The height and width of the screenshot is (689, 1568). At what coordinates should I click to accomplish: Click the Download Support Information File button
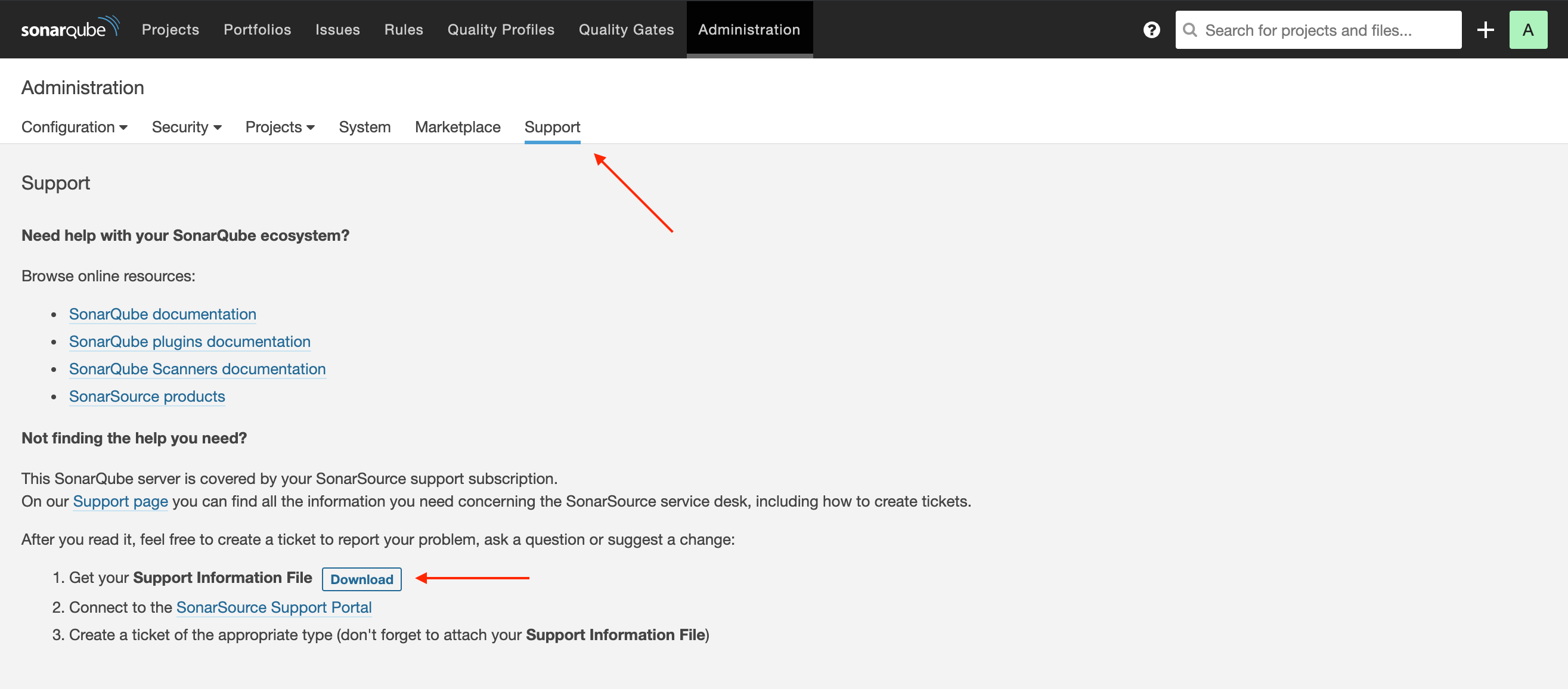coord(362,579)
